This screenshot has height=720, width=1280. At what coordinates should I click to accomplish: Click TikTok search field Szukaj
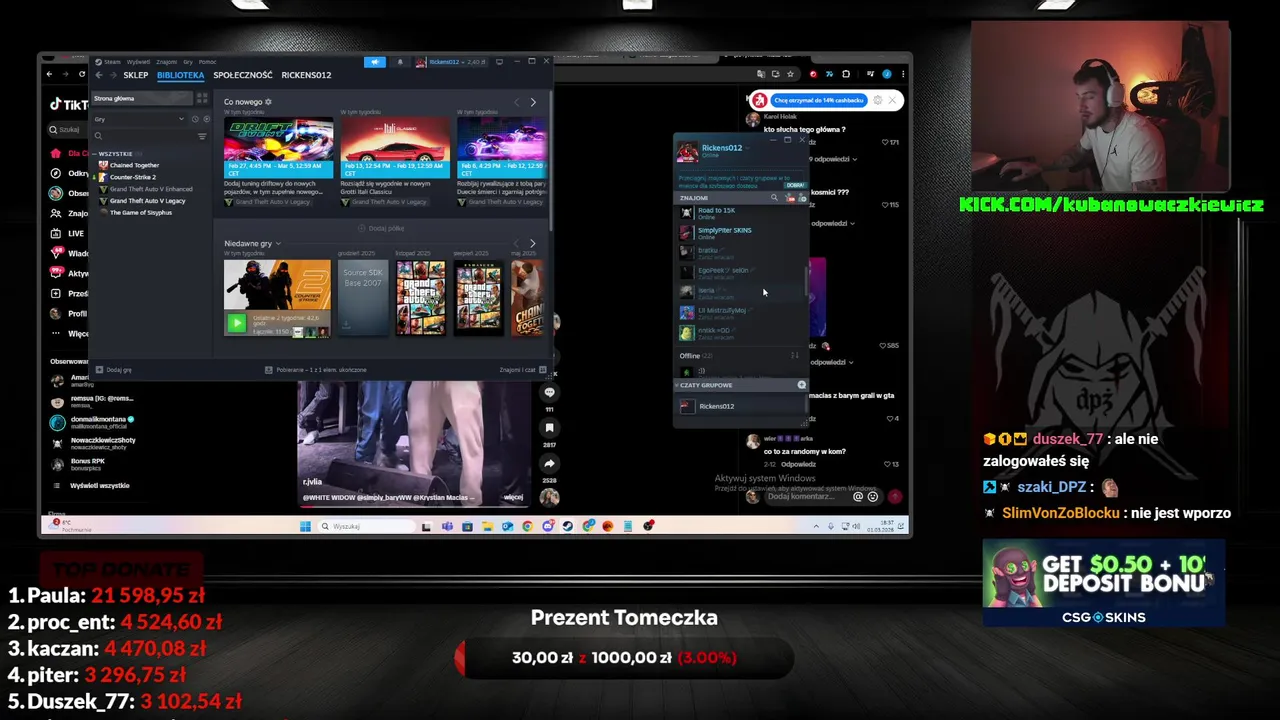(x=68, y=129)
